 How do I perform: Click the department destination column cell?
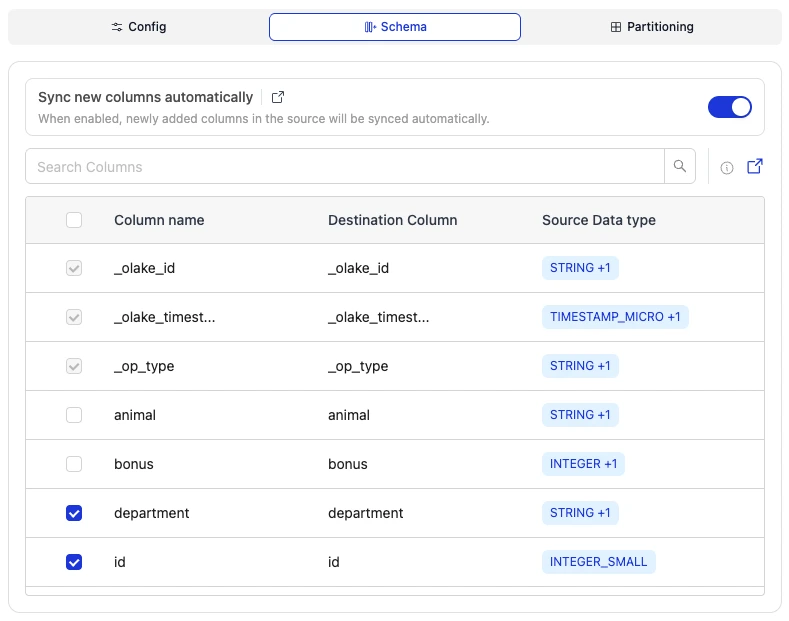pyautogui.click(x=366, y=513)
